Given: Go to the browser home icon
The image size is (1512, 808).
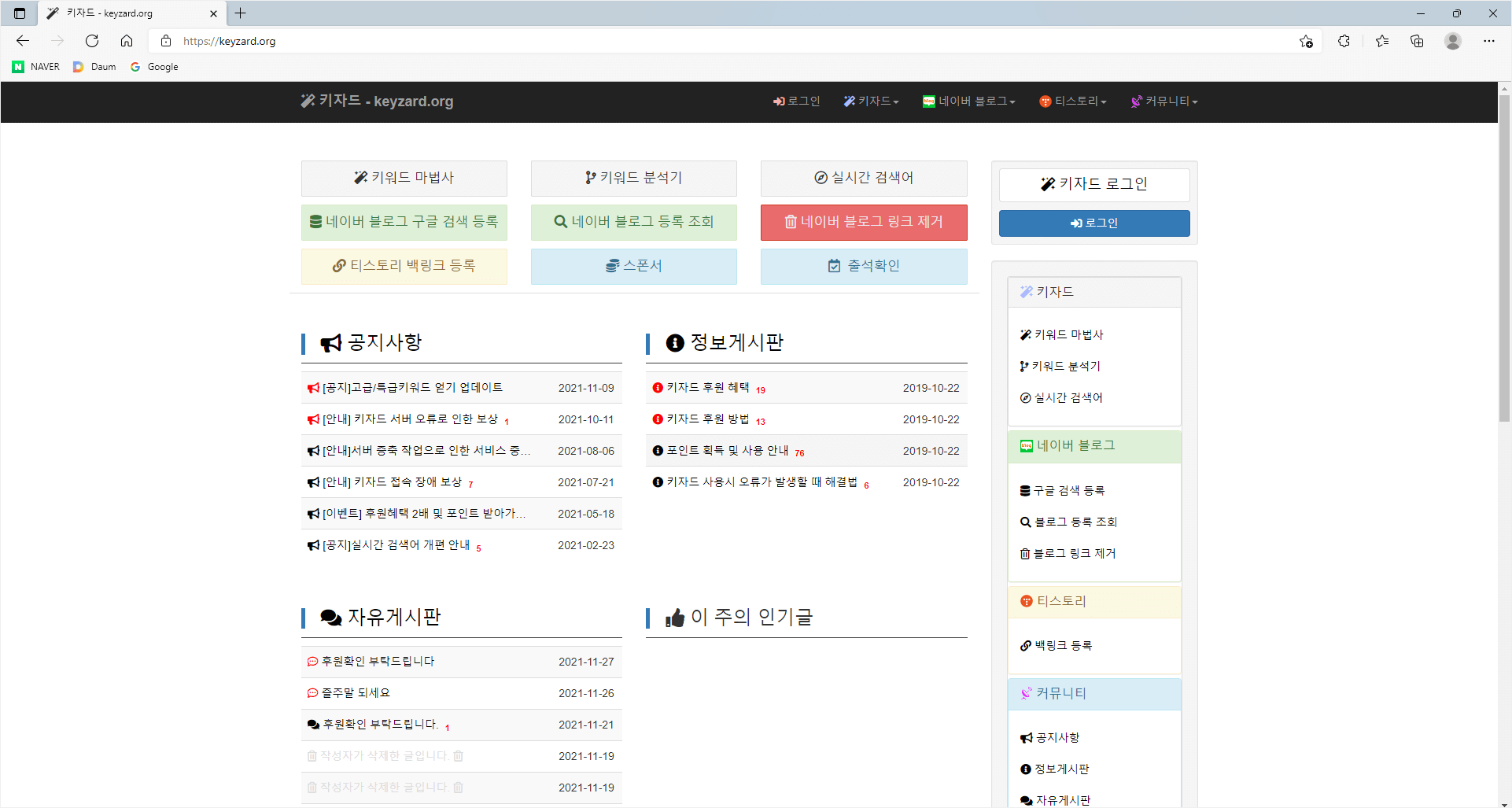Looking at the screenshot, I should coord(127,41).
